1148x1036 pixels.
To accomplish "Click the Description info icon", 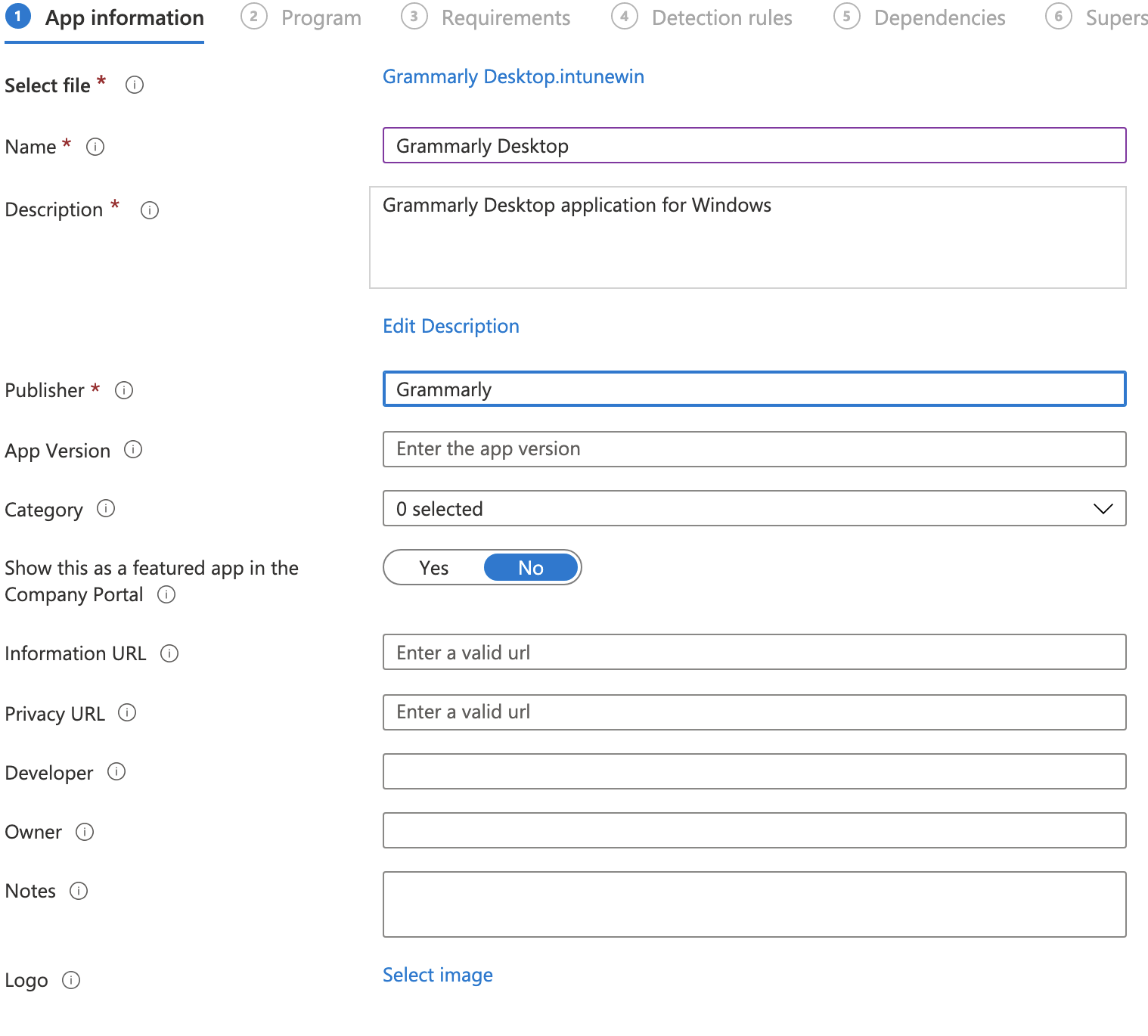I will tap(150, 210).
